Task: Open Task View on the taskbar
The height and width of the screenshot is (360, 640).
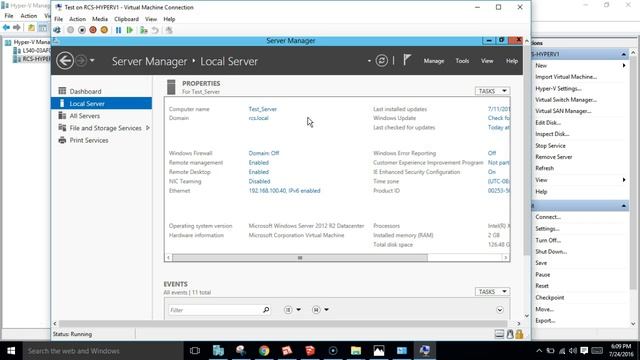Action: pos(195,351)
